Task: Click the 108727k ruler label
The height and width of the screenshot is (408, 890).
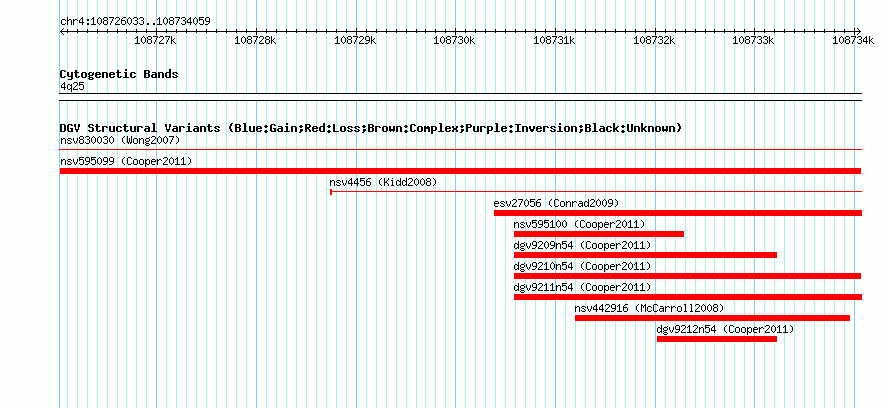Action: tap(155, 40)
